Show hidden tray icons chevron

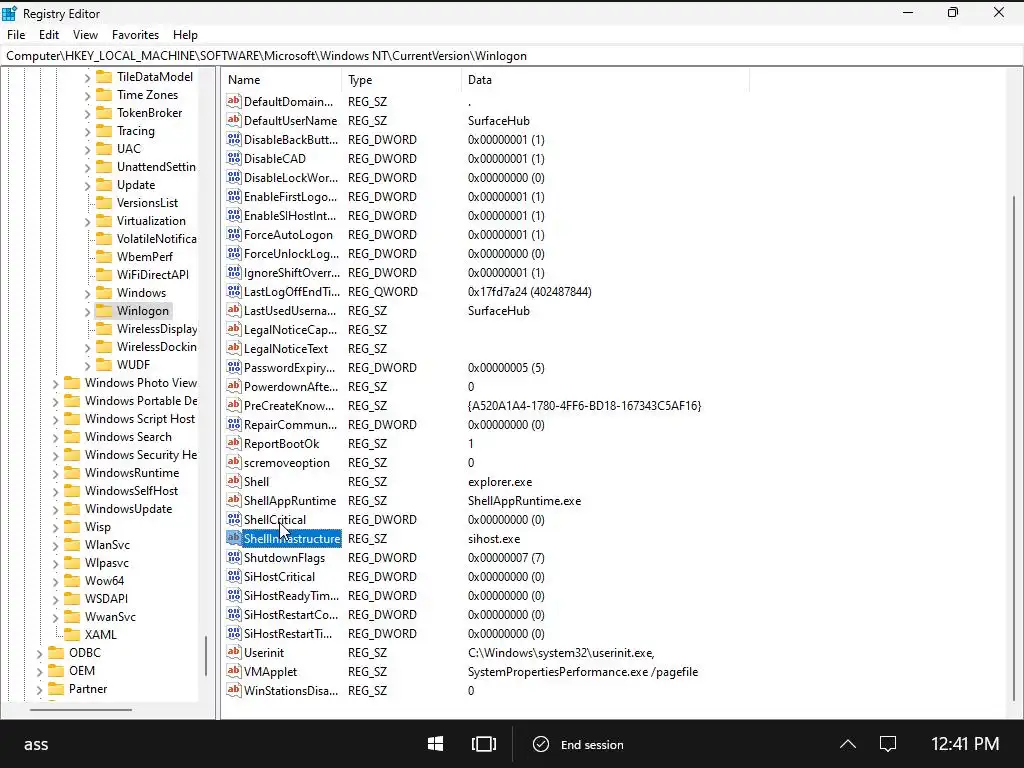tap(848, 744)
